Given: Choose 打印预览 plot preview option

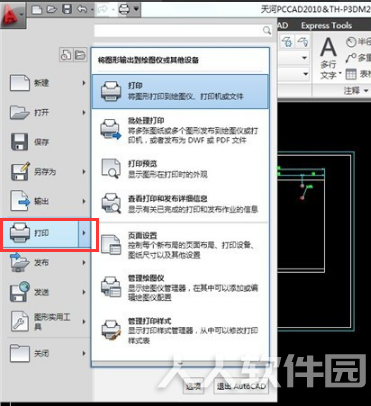Looking at the screenshot, I should (180, 169).
